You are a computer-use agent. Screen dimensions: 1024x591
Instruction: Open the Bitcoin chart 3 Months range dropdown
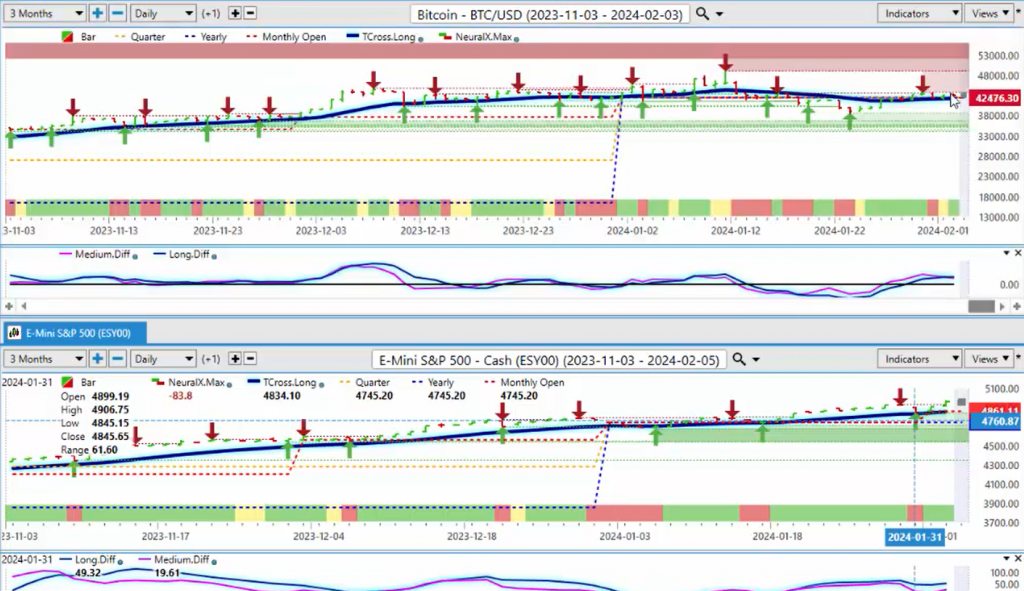point(44,13)
